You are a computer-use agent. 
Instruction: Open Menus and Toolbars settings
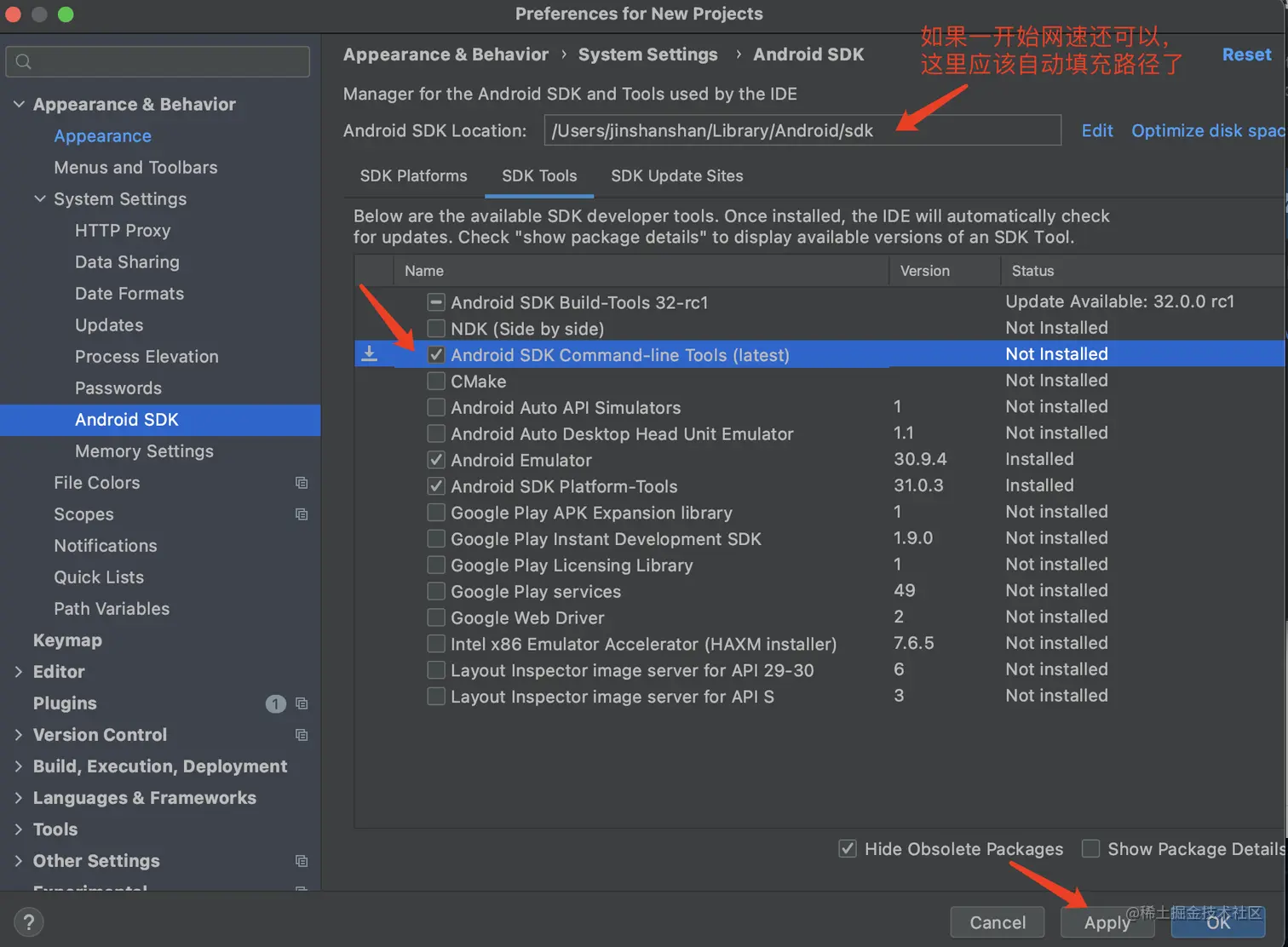coord(135,168)
